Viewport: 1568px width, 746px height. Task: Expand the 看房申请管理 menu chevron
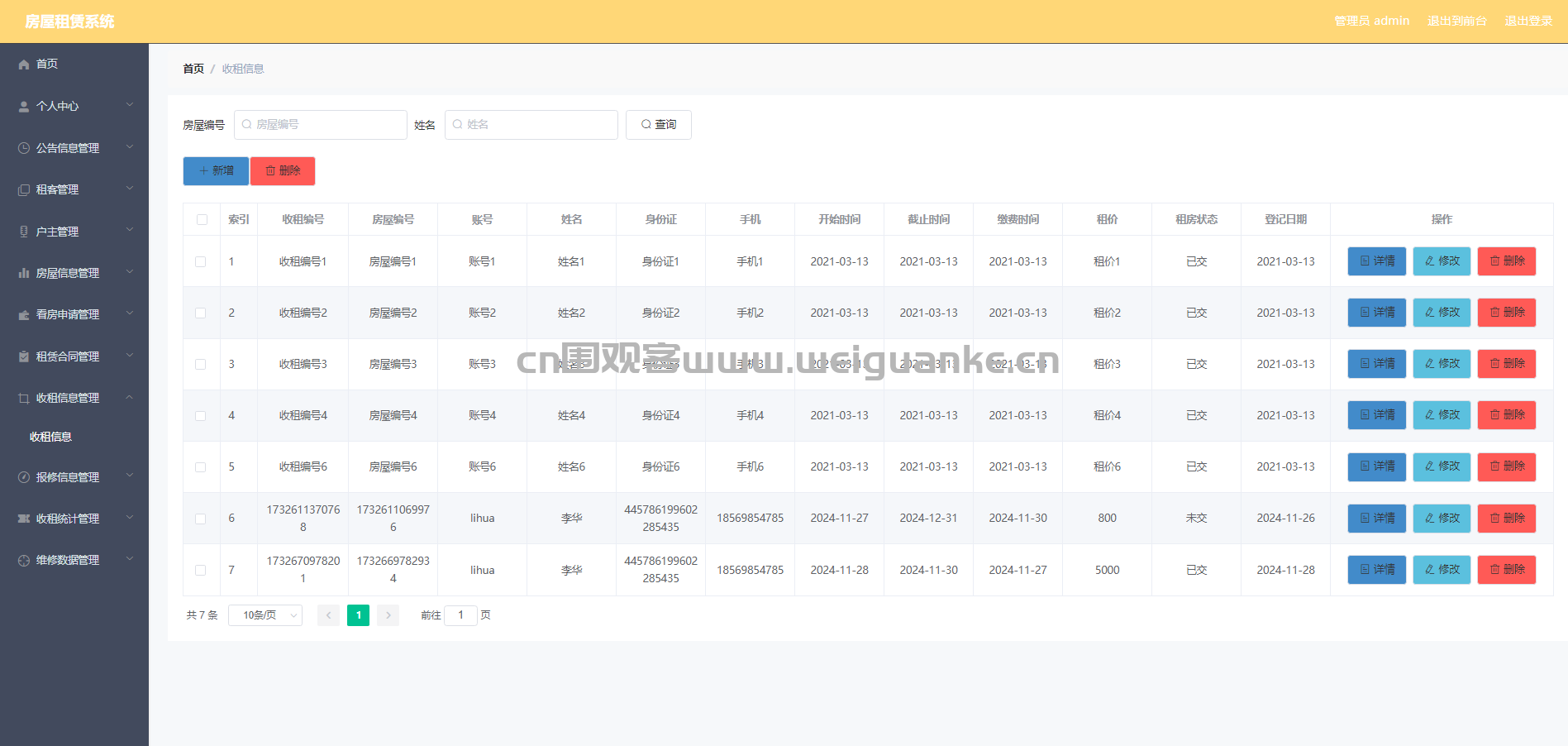point(130,313)
